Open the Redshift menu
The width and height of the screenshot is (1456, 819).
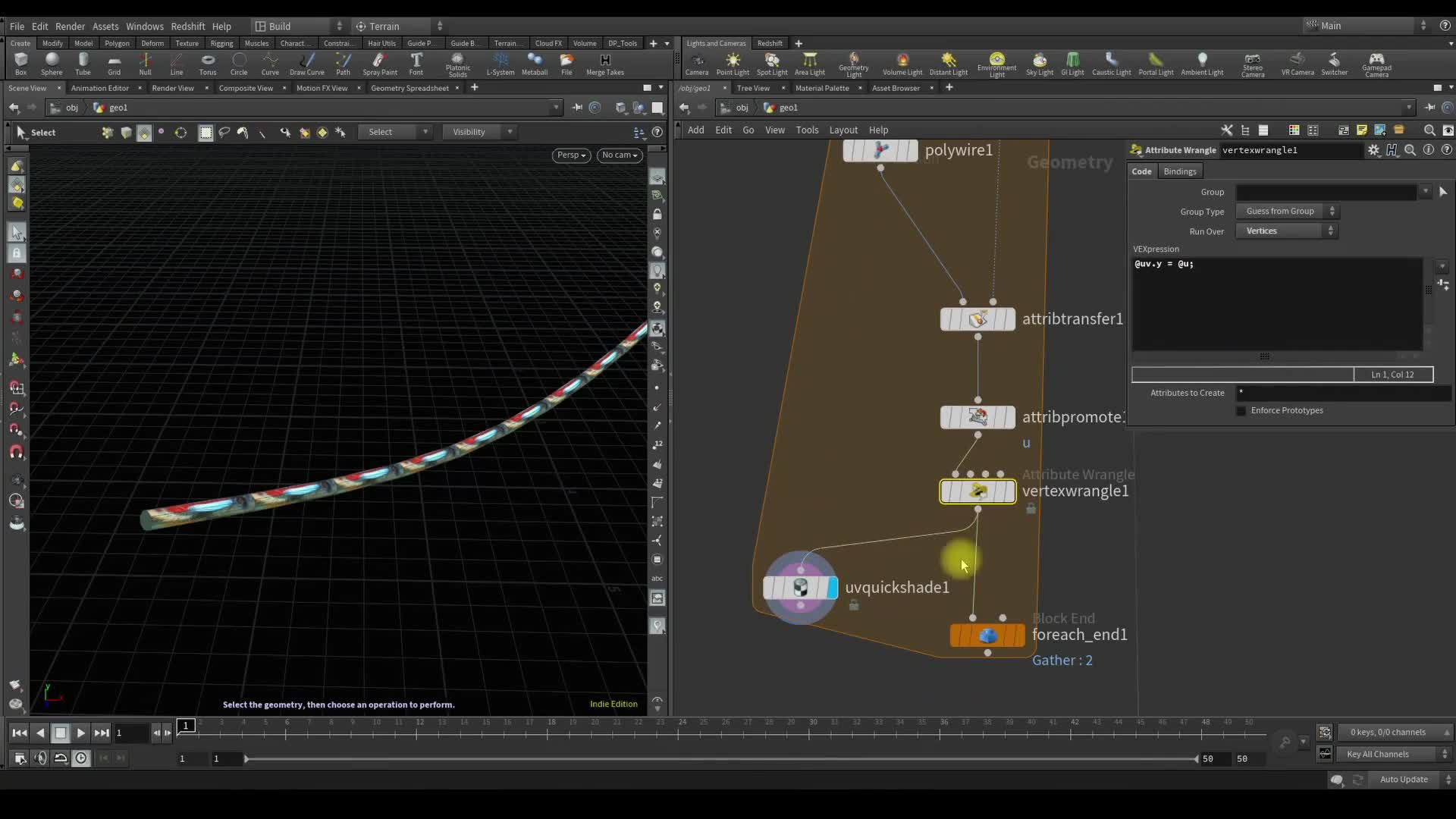tap(188, 26)
